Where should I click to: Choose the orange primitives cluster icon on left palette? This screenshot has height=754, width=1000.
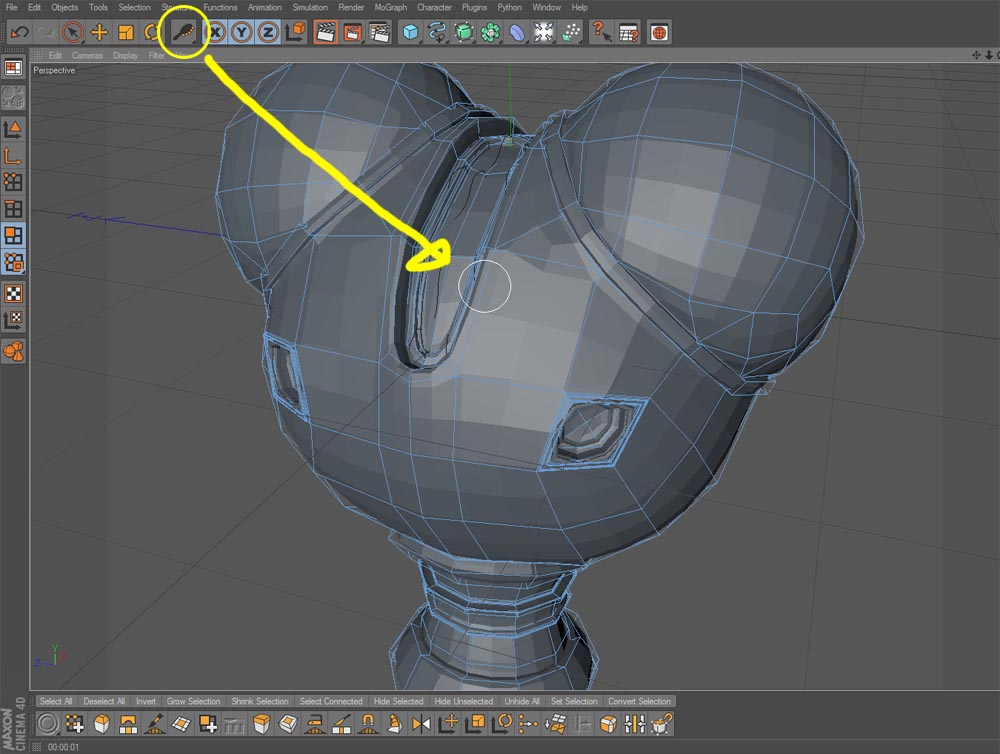(x=13, y=351)
